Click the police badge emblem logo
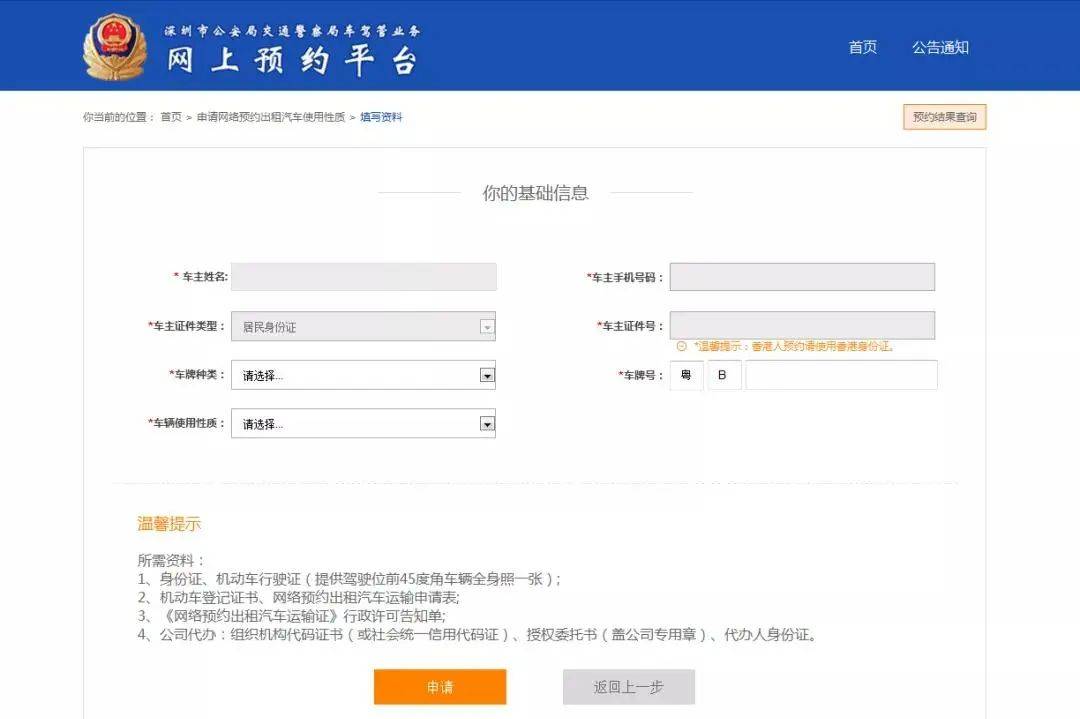 [115, 47]
